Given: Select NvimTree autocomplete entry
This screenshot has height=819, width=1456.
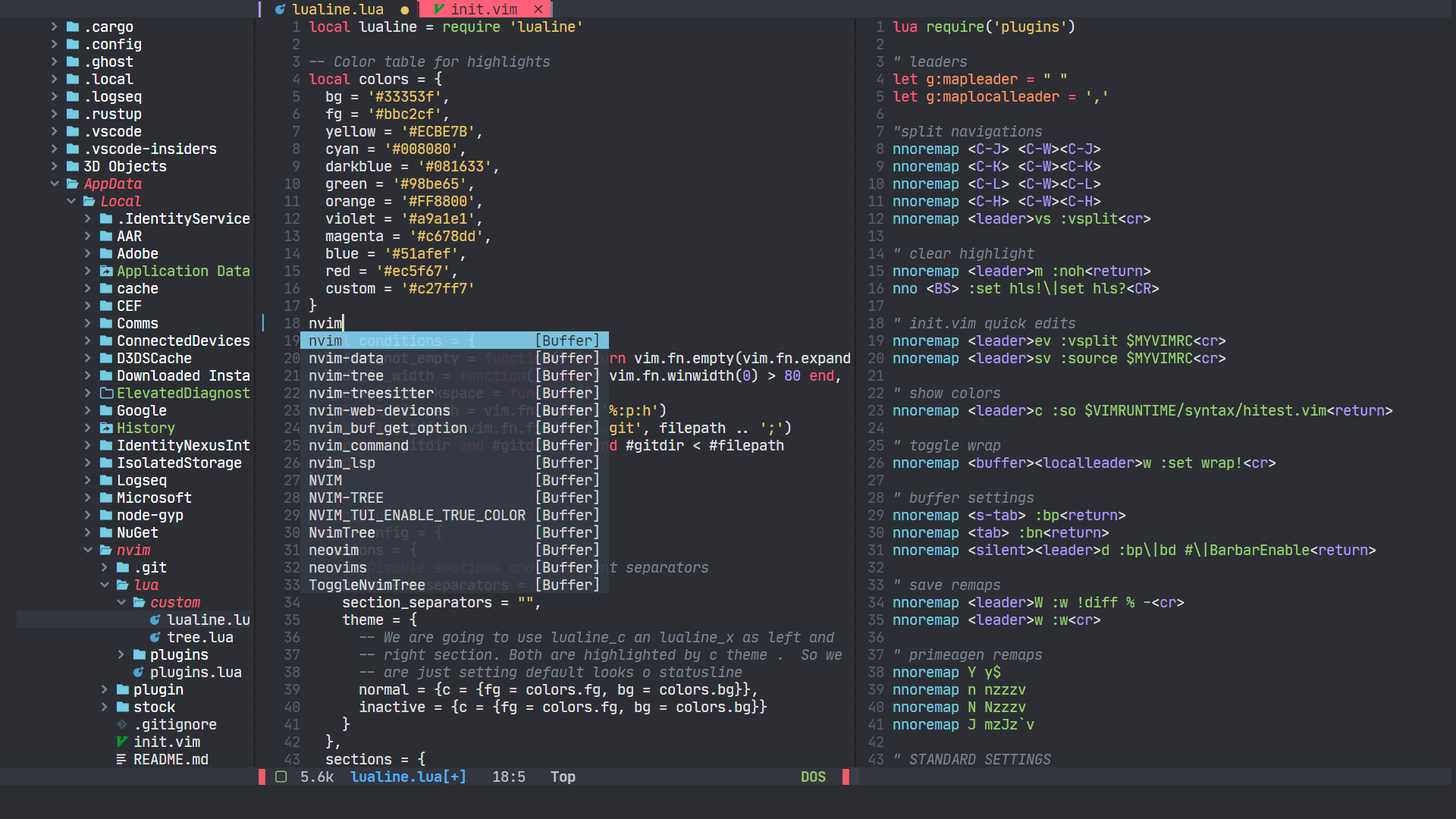Looking at the screenshot, I should [341, 532].
